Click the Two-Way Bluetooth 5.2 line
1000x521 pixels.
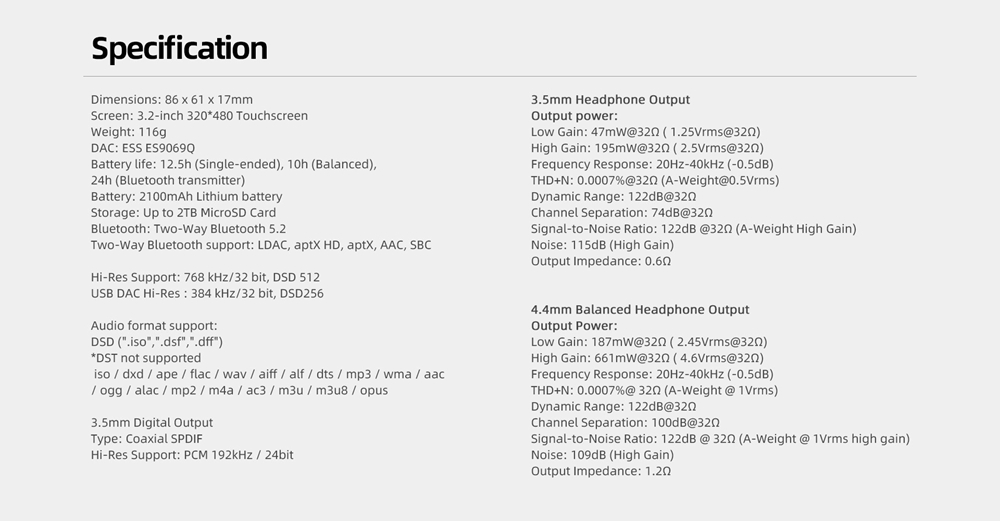pyautogui.click(x=179, y=229)
